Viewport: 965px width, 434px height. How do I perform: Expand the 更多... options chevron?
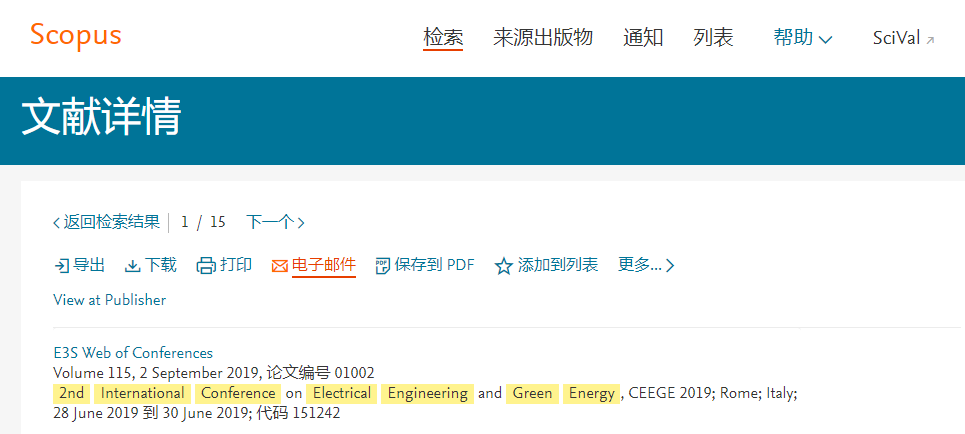[670, 266]
